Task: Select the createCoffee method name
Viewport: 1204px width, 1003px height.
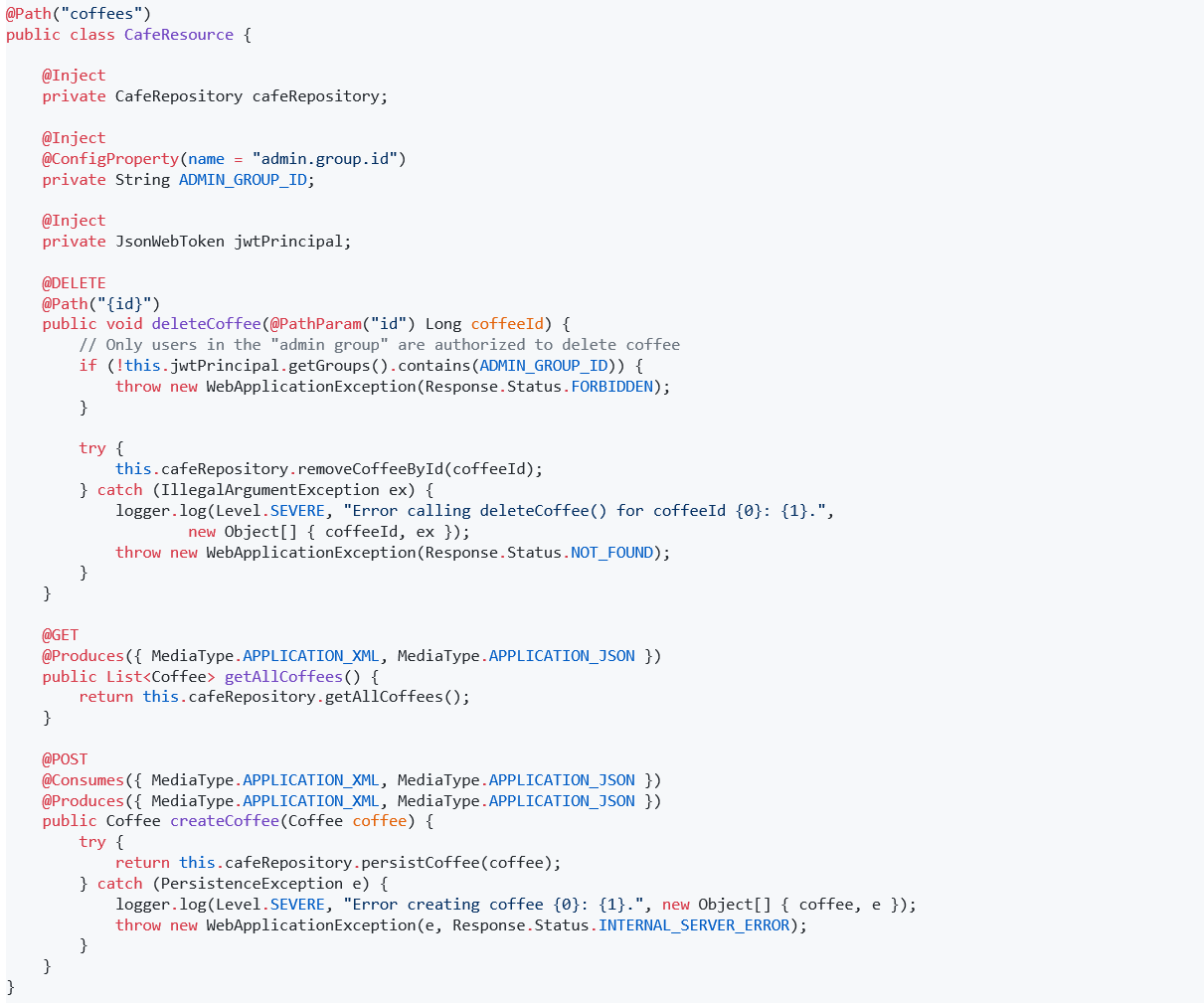Action: [224, 820]
